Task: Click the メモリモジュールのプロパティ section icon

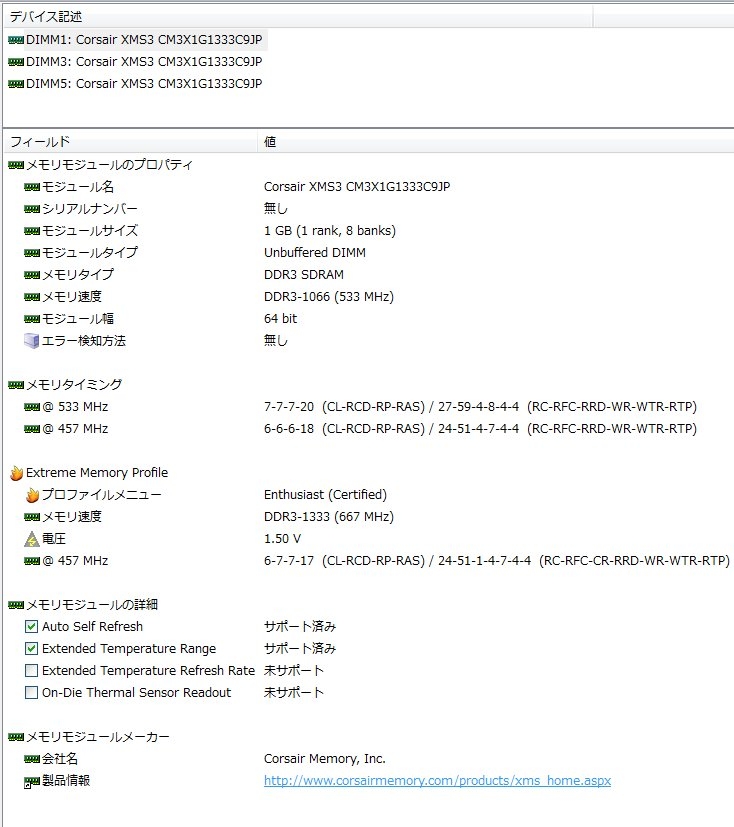Action: click(16, 165)
